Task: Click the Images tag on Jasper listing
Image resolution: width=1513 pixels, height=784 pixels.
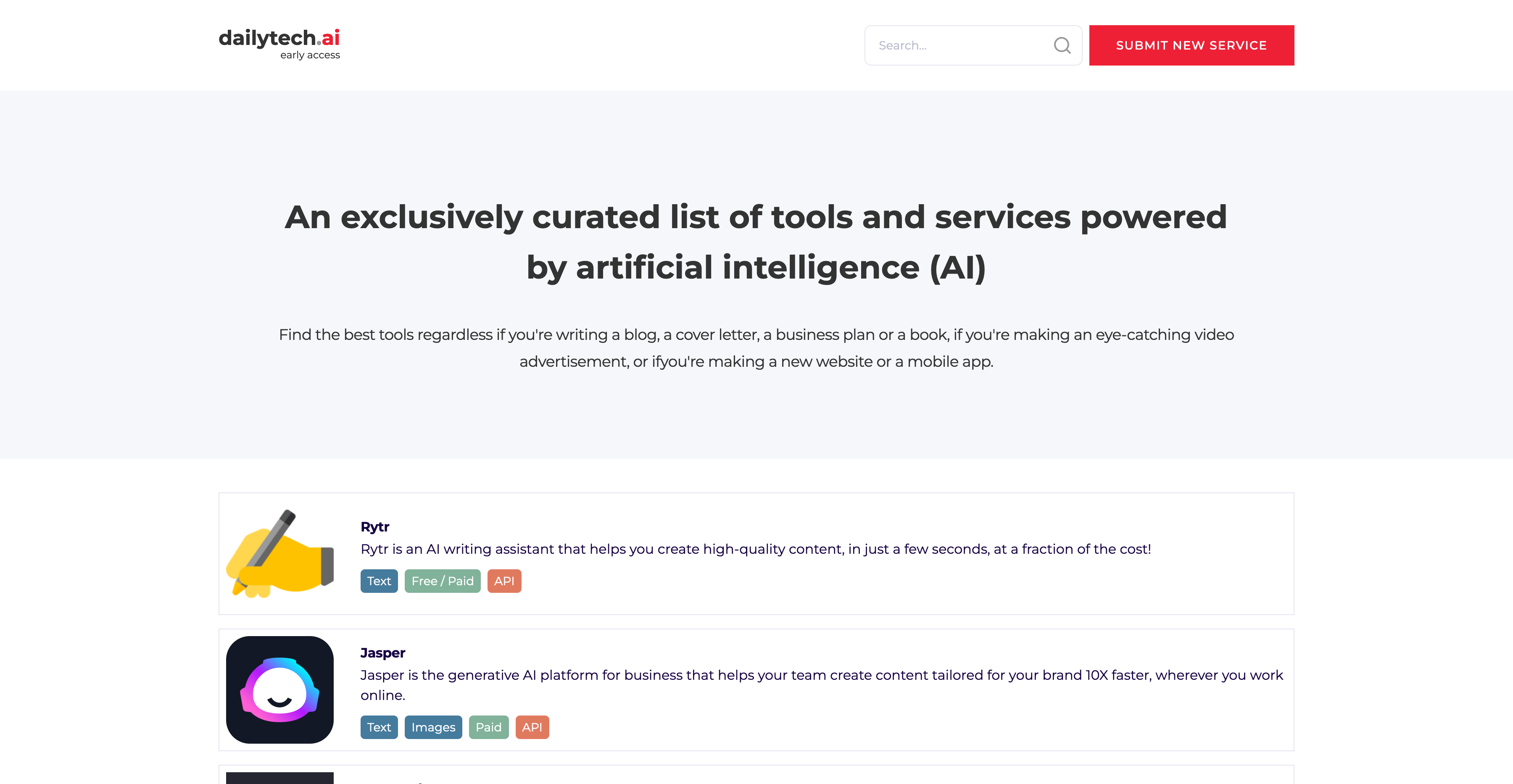Action: pyautogui.click(x=432, y=727)
